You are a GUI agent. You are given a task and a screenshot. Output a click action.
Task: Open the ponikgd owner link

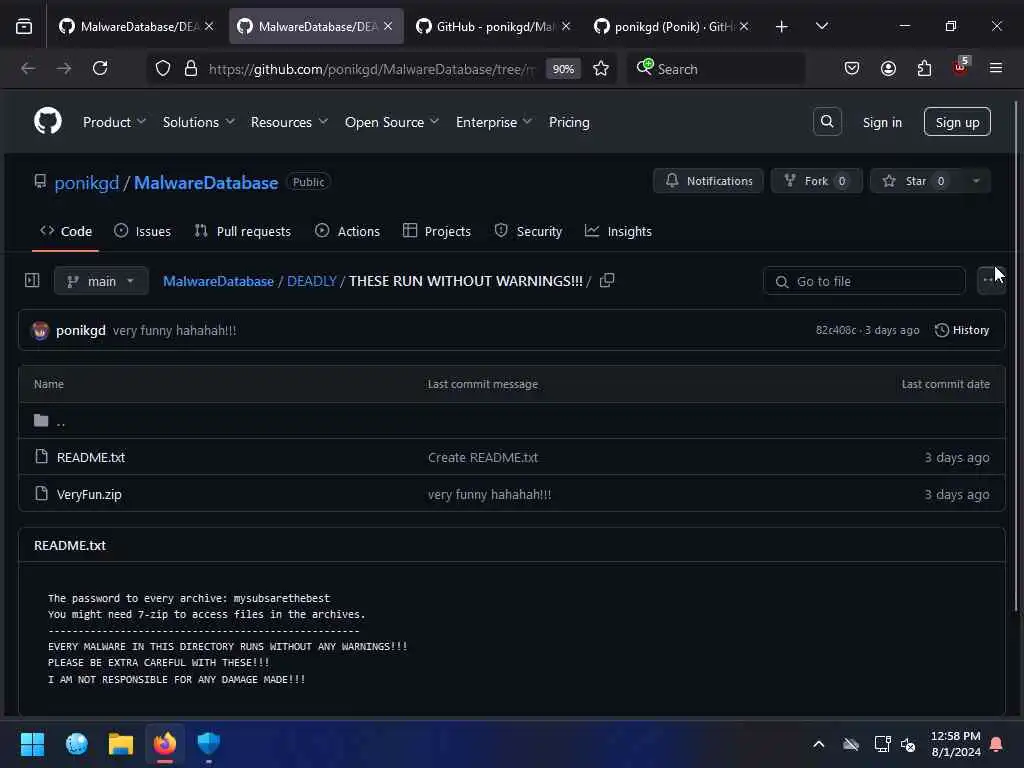(x=86, y=183)
